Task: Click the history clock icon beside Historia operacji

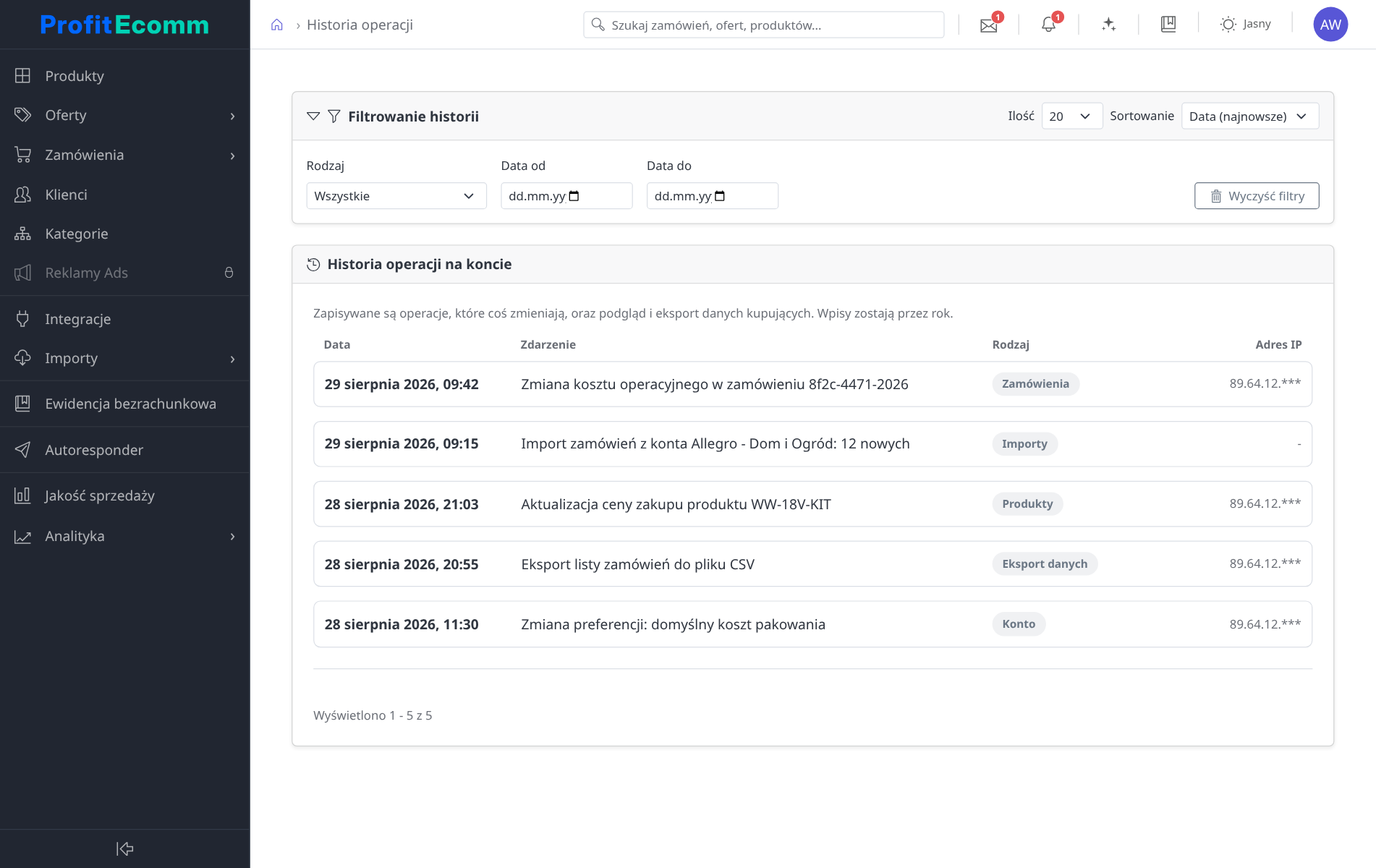Action: tap(313, 265)
